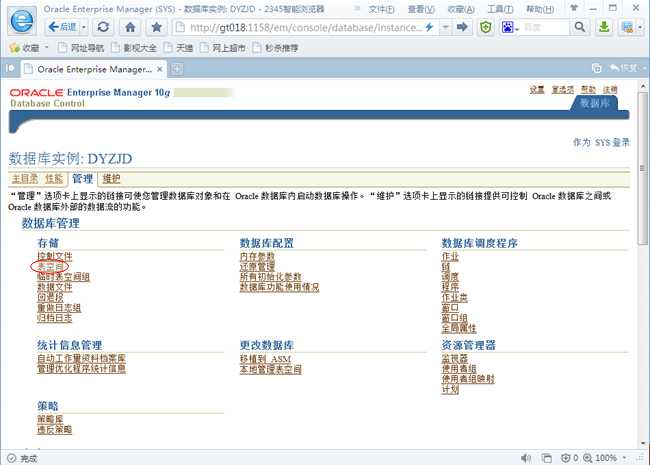The height and width of the screenshot is (465, 650).
Task: Switch to the 主目录 tab
Action: click(x=24, y=179)
